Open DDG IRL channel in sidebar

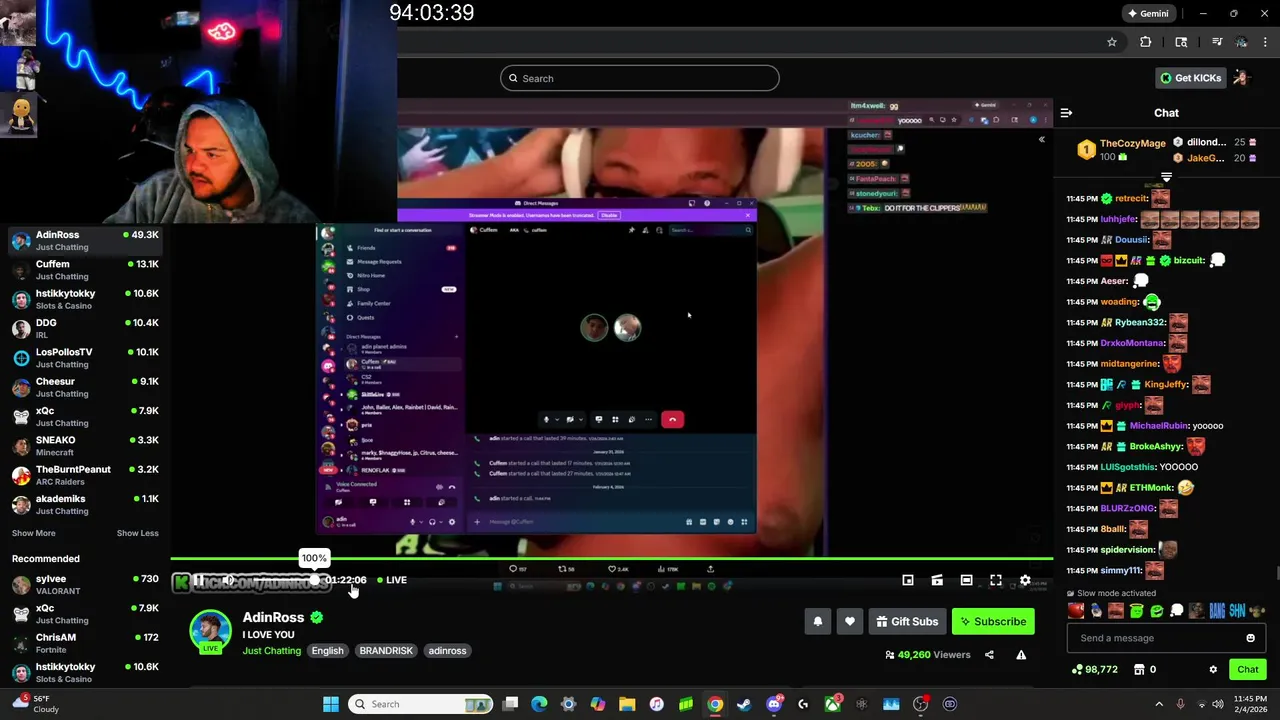coord(85,328)
